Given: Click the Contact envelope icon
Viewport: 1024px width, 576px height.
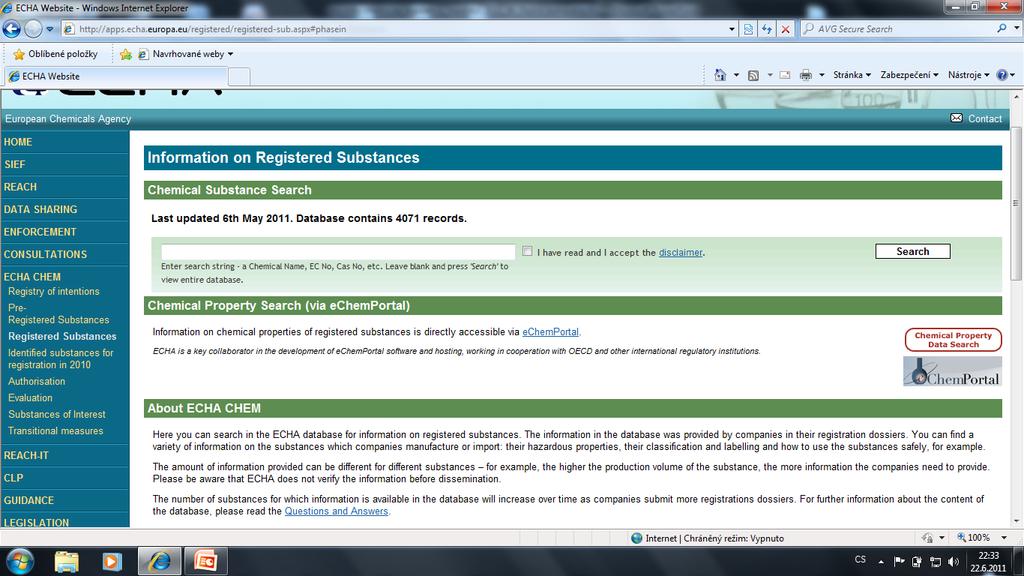Looking at the screenshot, I should [x=956, y=118].
